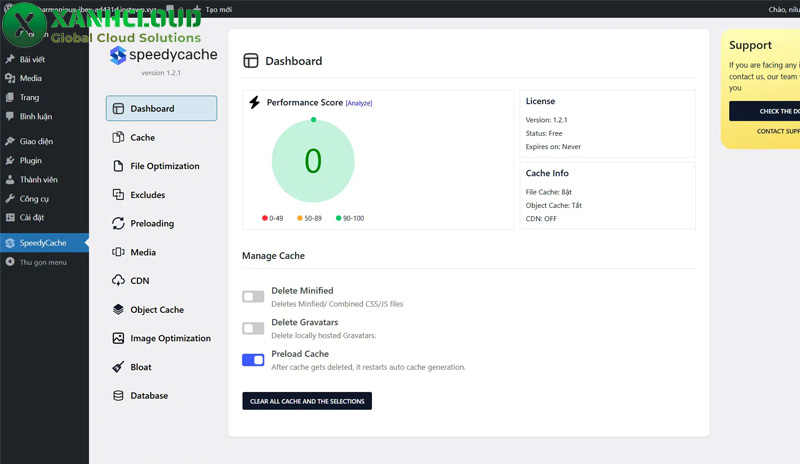Click the Thu gọn menu collapse arrow icon
Screen dimensions: 800x464
(x=10, y=262)
